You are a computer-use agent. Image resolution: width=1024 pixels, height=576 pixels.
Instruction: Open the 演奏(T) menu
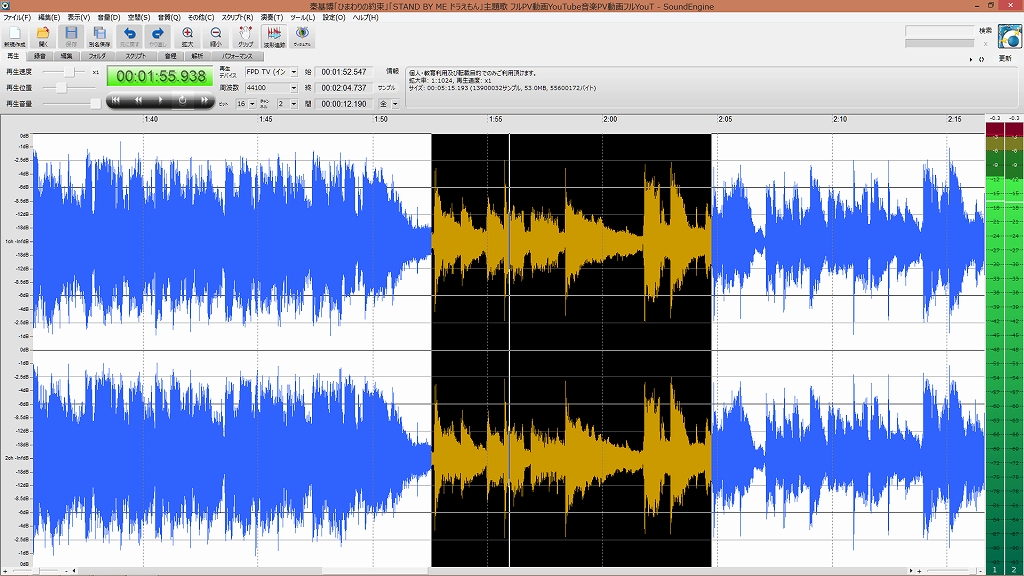tap(272, 18)
